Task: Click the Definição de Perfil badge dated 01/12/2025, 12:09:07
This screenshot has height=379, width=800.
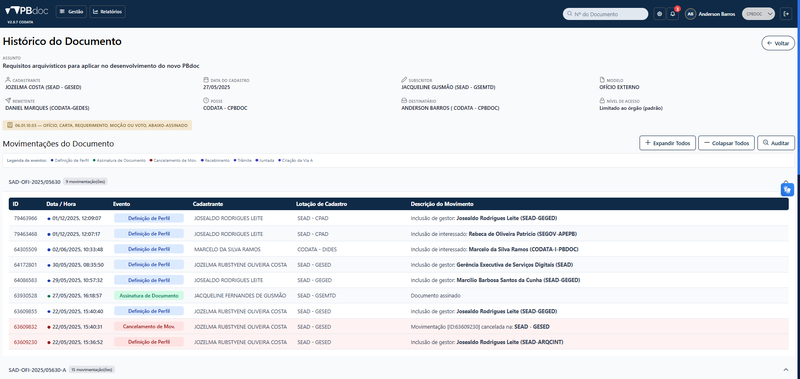Action: pyautogui.click(x=148, y=218)
